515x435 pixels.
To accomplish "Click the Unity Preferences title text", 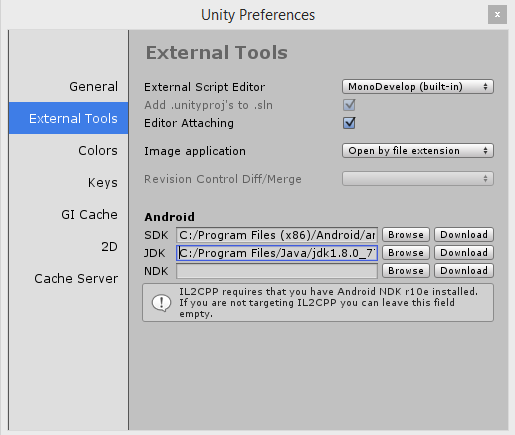I will point(258,15).
